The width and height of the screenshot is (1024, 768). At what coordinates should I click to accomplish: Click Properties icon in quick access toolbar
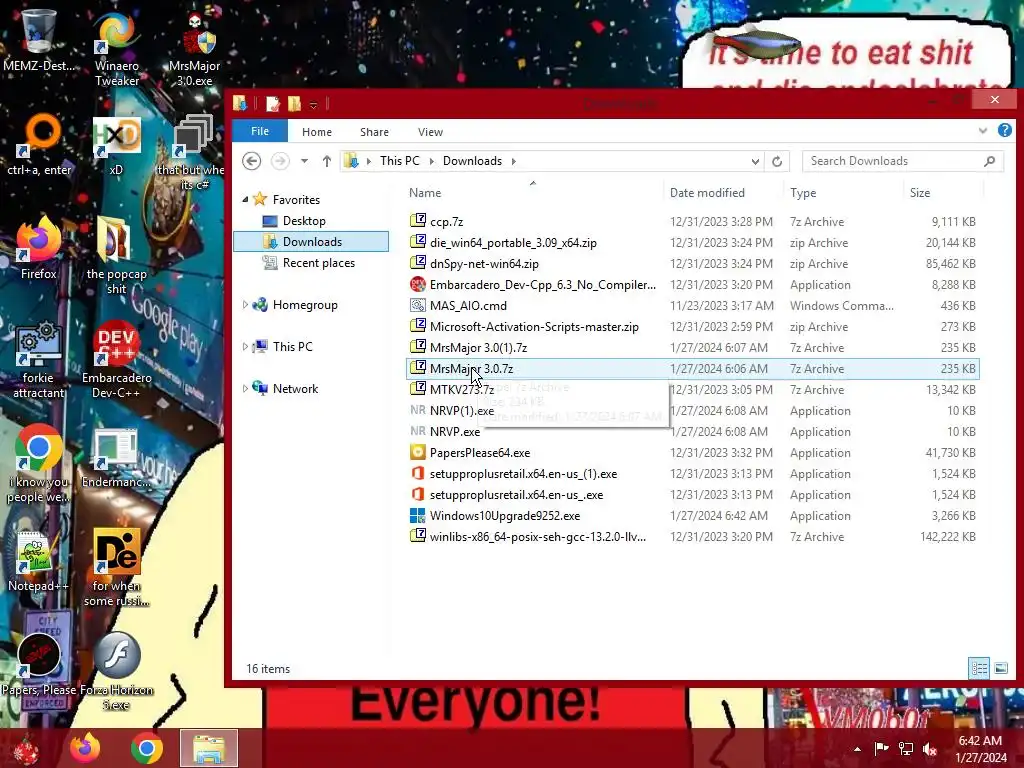(x=273, y=103)
